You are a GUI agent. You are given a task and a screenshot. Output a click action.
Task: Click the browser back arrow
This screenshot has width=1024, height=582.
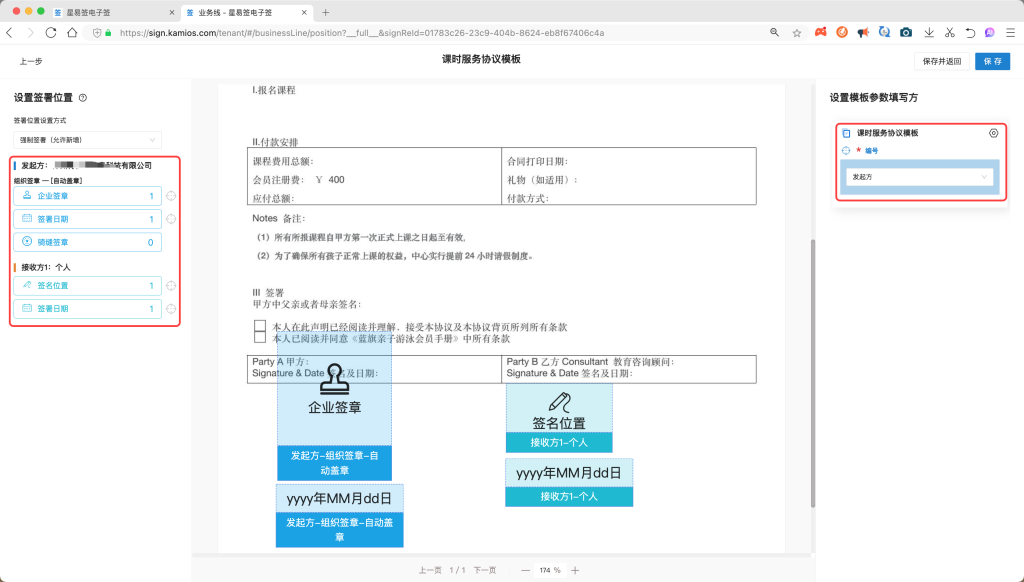(9, 33)
